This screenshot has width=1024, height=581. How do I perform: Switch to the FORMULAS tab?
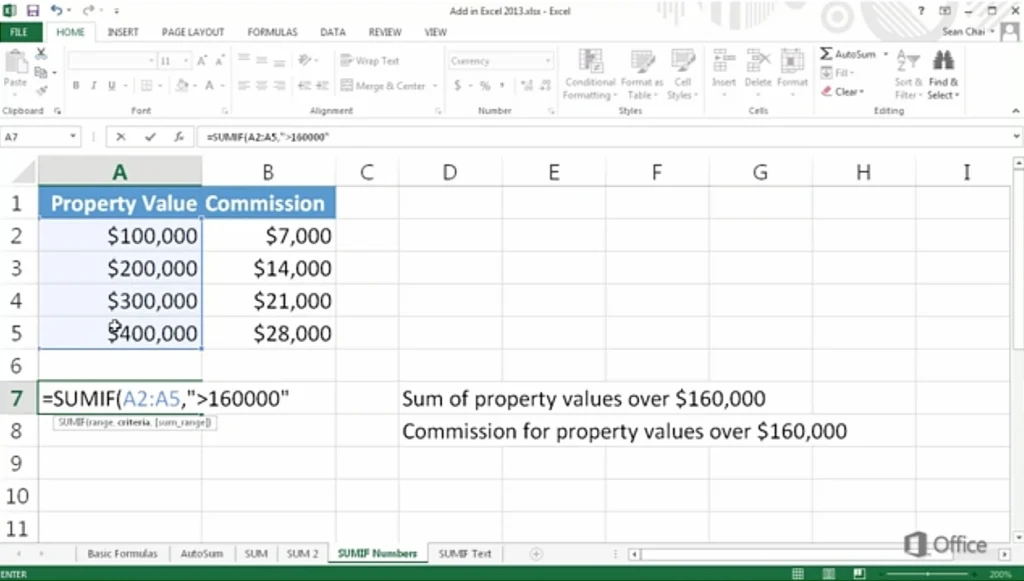[x=272, y=32]
